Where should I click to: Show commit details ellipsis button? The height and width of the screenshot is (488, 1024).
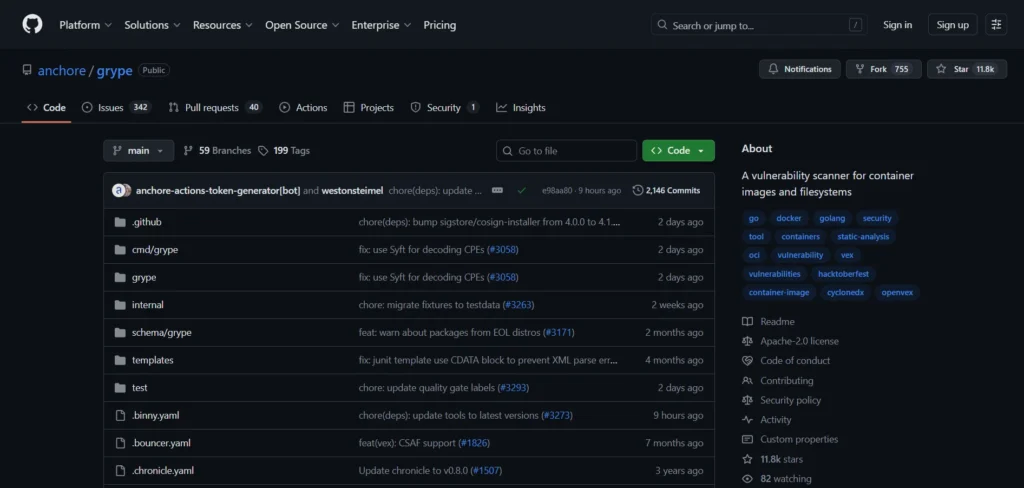[497, 191]
